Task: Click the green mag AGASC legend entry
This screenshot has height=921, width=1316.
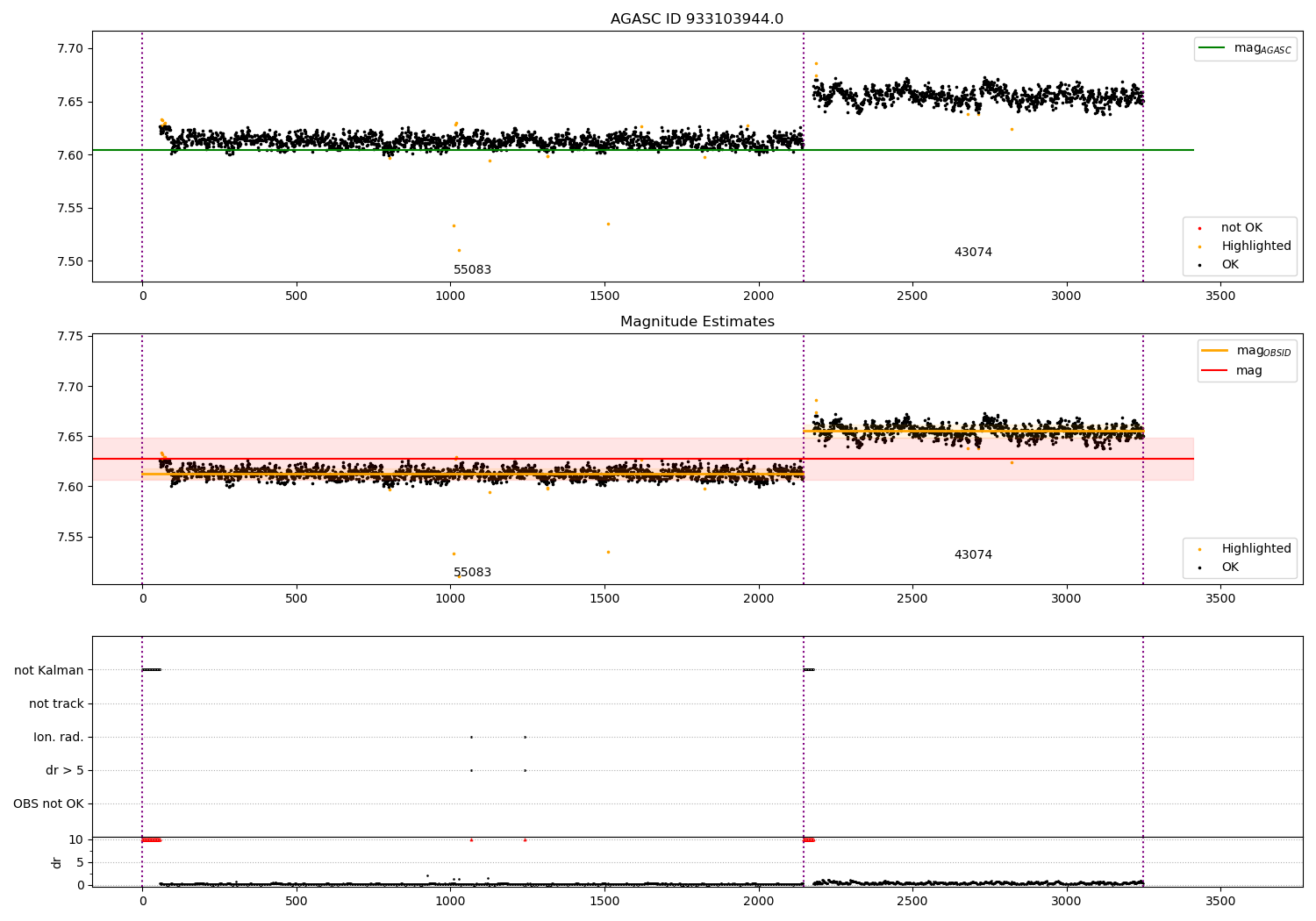Action: tap(1245, 48)
